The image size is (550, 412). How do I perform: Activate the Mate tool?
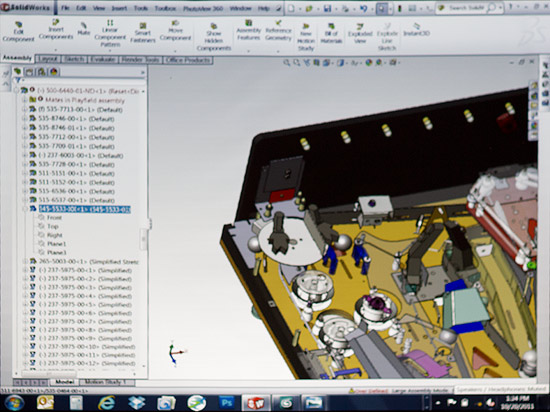[x=83, y=29]
